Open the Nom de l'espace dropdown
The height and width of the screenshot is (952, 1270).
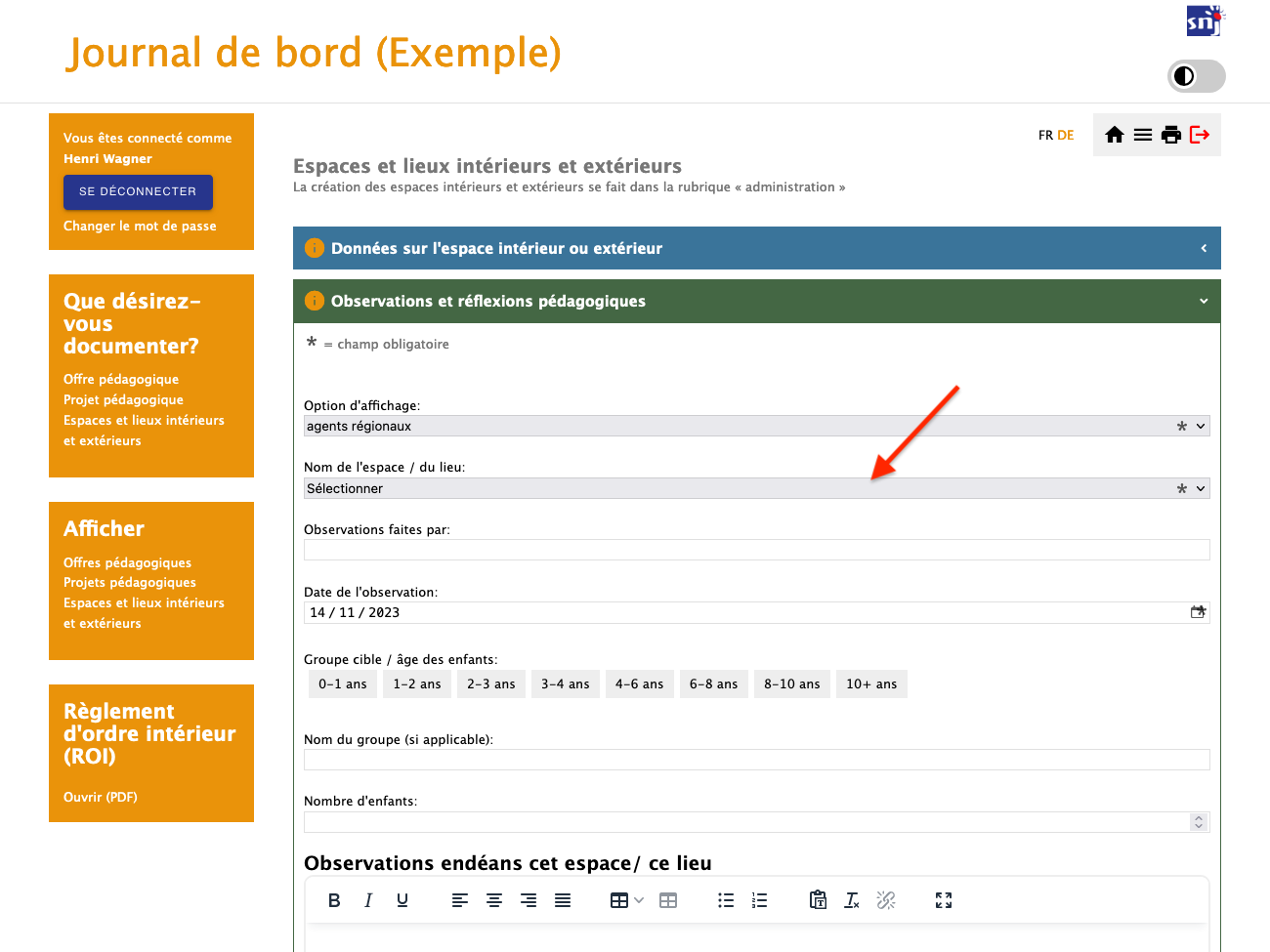pyautogui.click(x=757, y=488)
